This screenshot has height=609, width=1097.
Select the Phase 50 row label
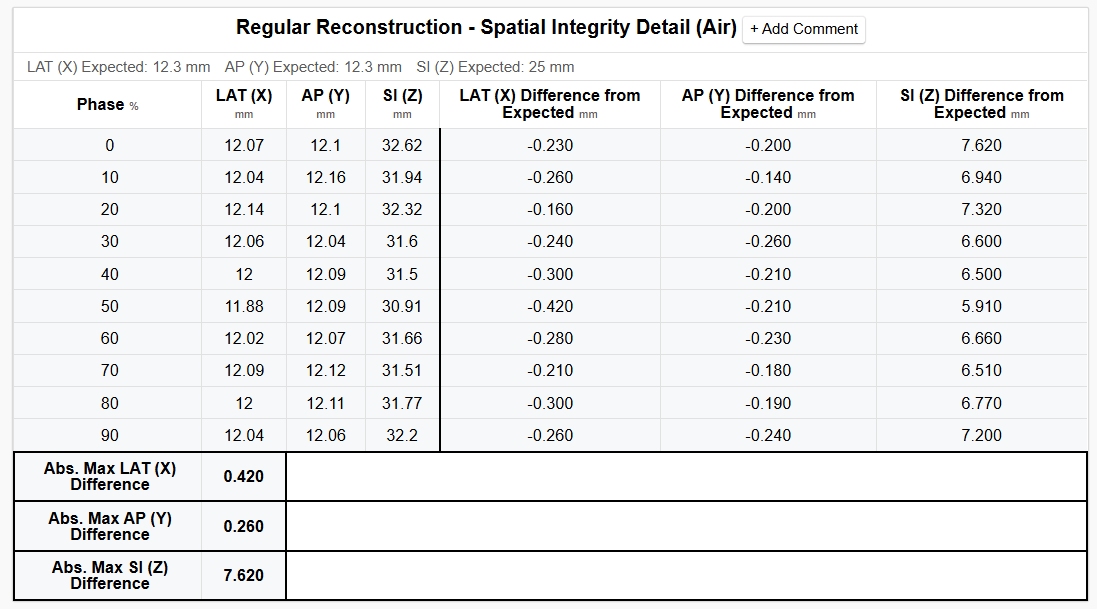[109, 306]
